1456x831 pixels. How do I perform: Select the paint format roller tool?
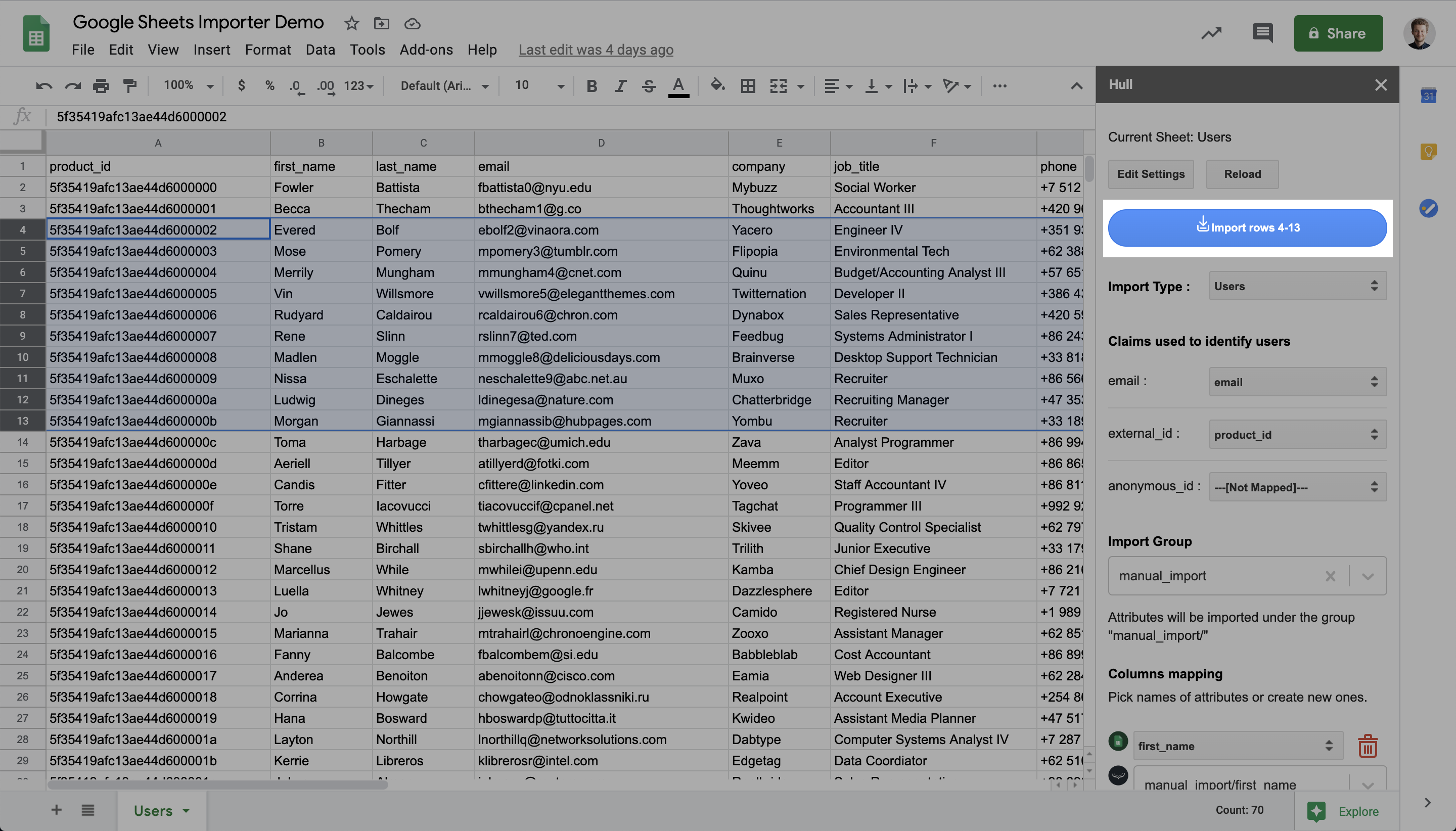click(130, 86)
